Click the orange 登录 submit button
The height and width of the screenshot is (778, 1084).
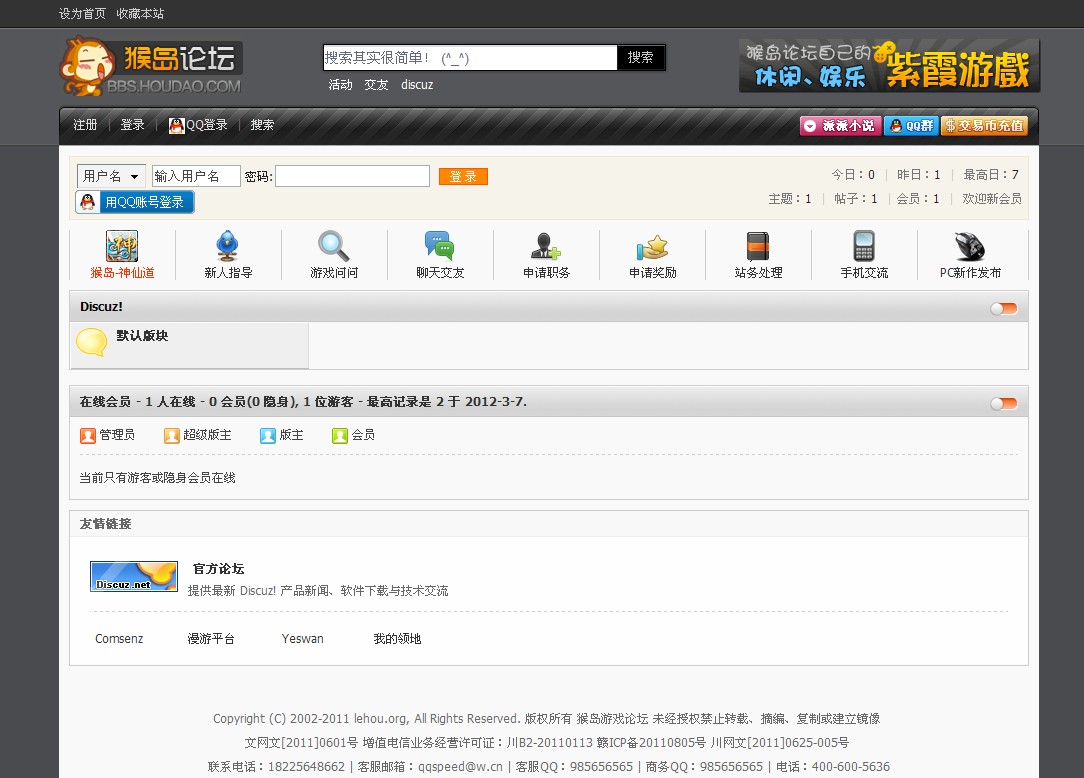pos(463,177)
